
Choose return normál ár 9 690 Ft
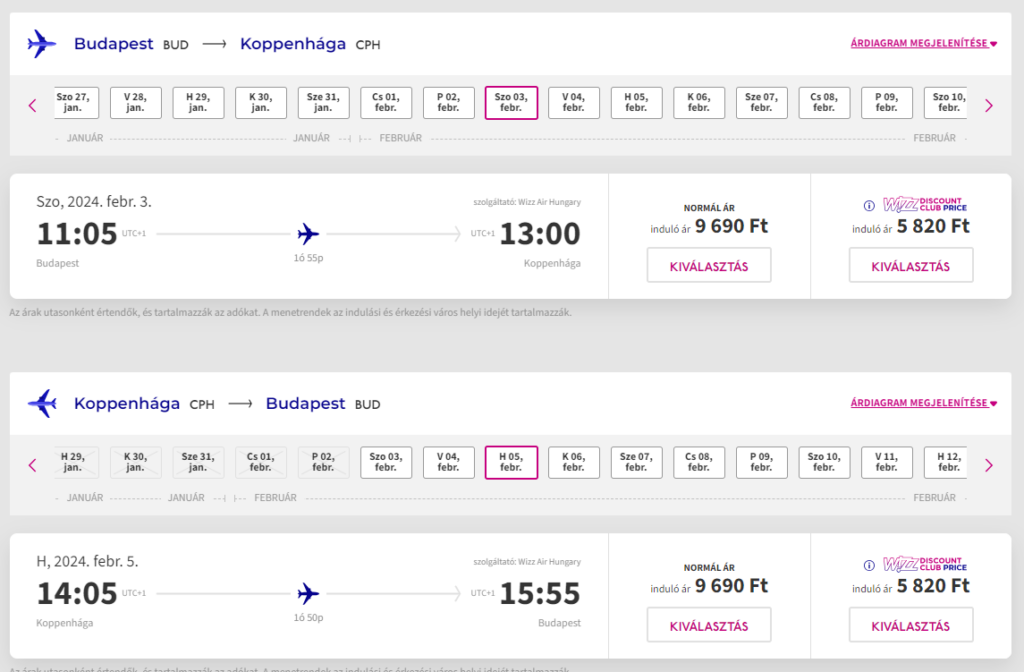click(709, 626)
